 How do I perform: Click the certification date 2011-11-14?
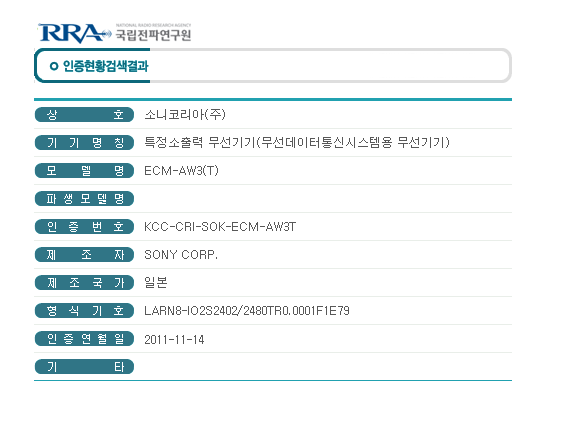[x=174, y=340]
